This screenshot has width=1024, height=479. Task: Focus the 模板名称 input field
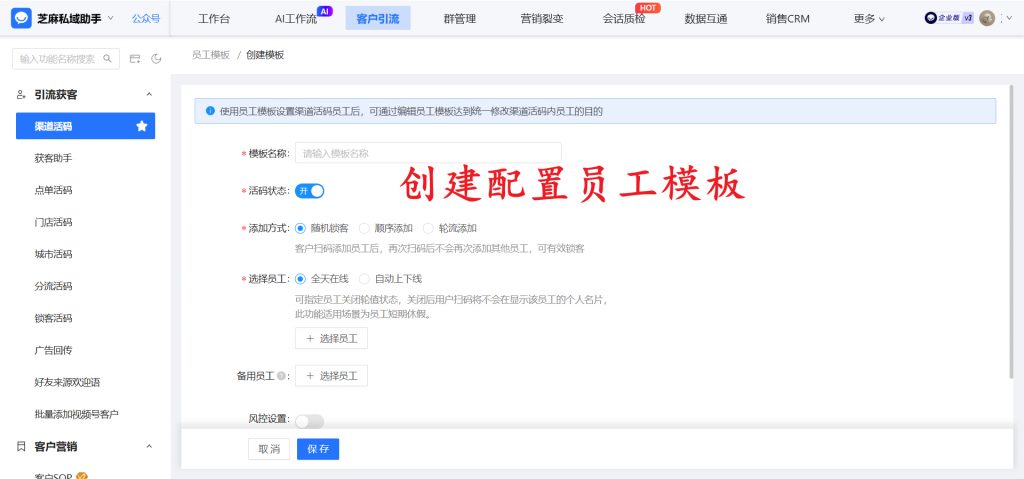[428, 153]
